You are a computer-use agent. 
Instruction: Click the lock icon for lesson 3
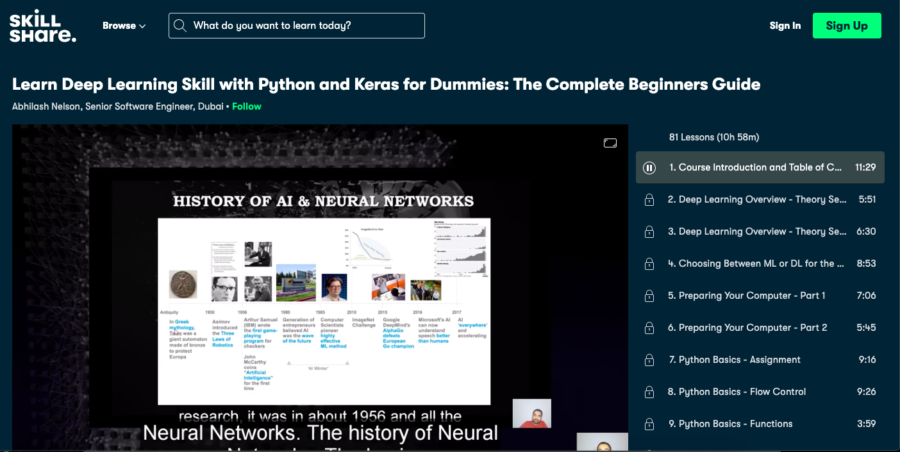pos(649,232)
